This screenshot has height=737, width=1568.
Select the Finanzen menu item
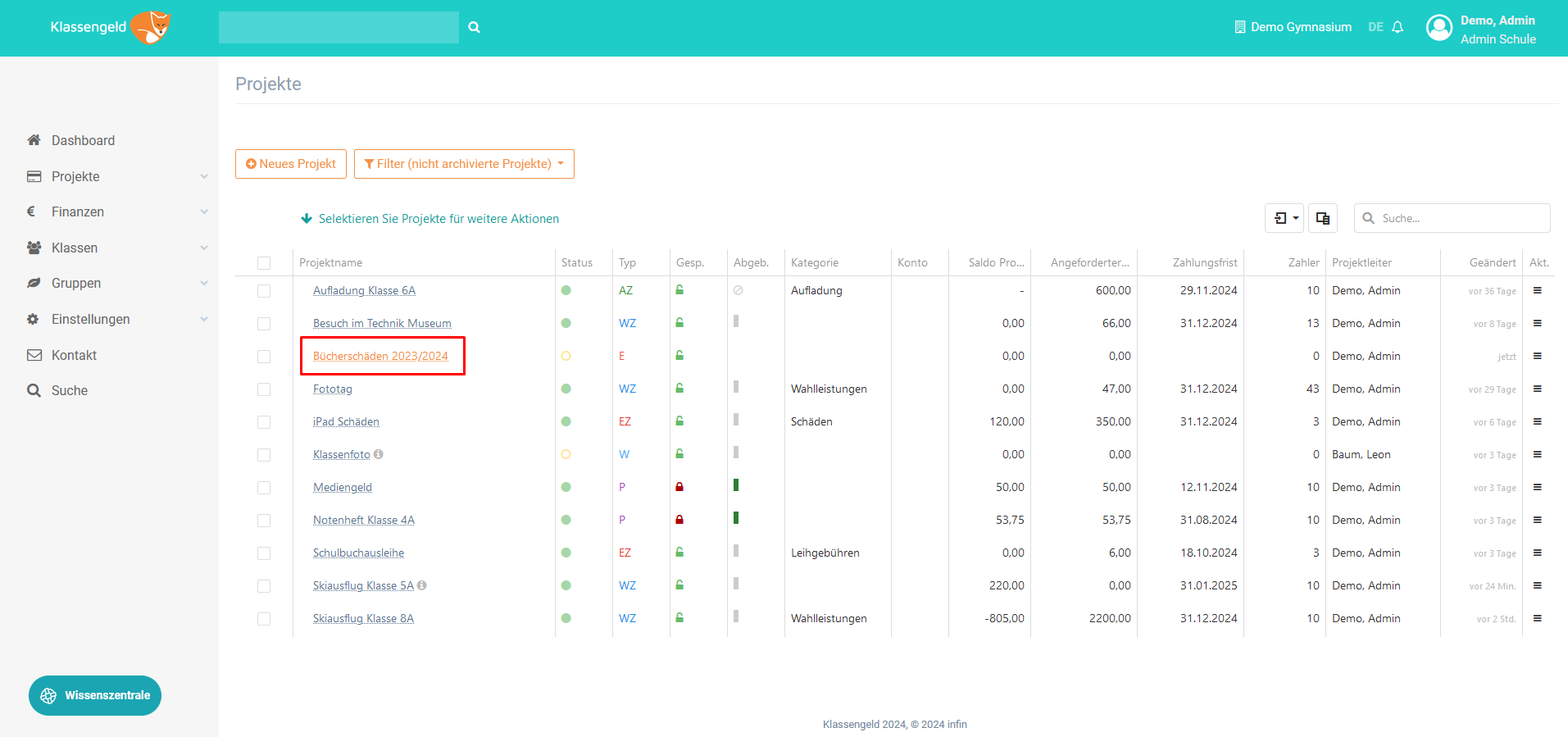78,212
